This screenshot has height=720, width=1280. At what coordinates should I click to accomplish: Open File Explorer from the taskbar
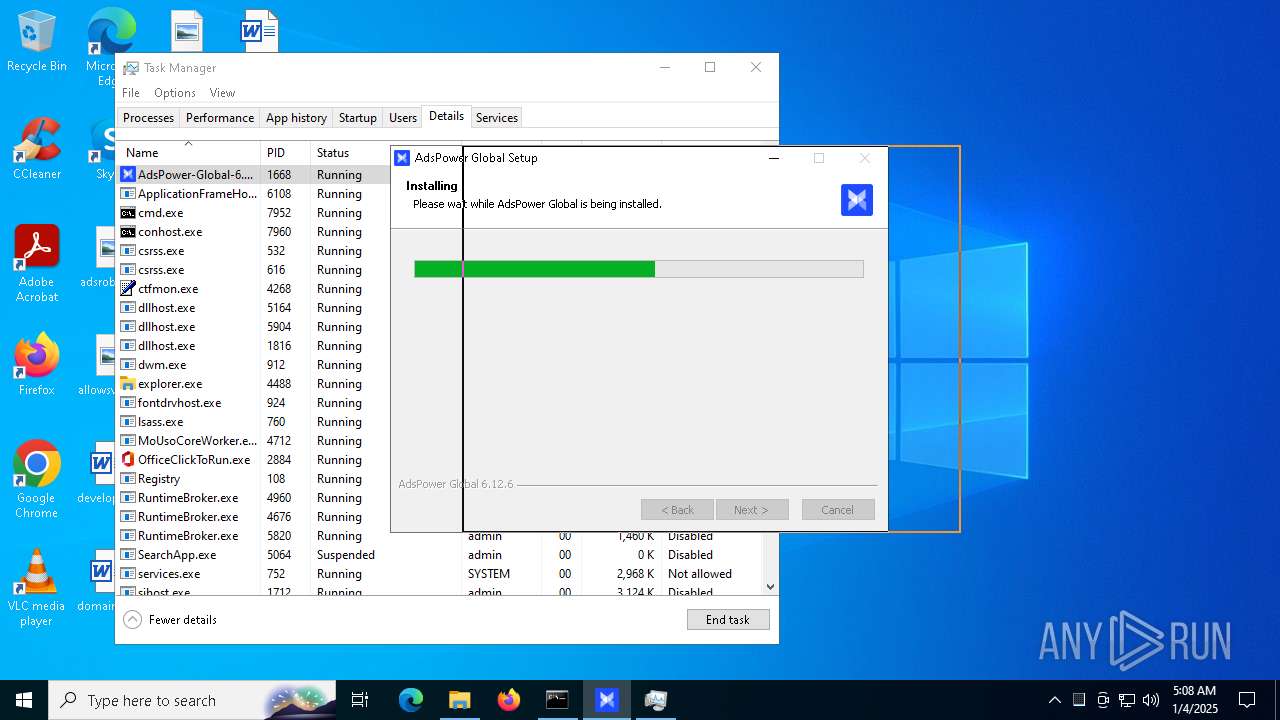click(x=460, y=700)
